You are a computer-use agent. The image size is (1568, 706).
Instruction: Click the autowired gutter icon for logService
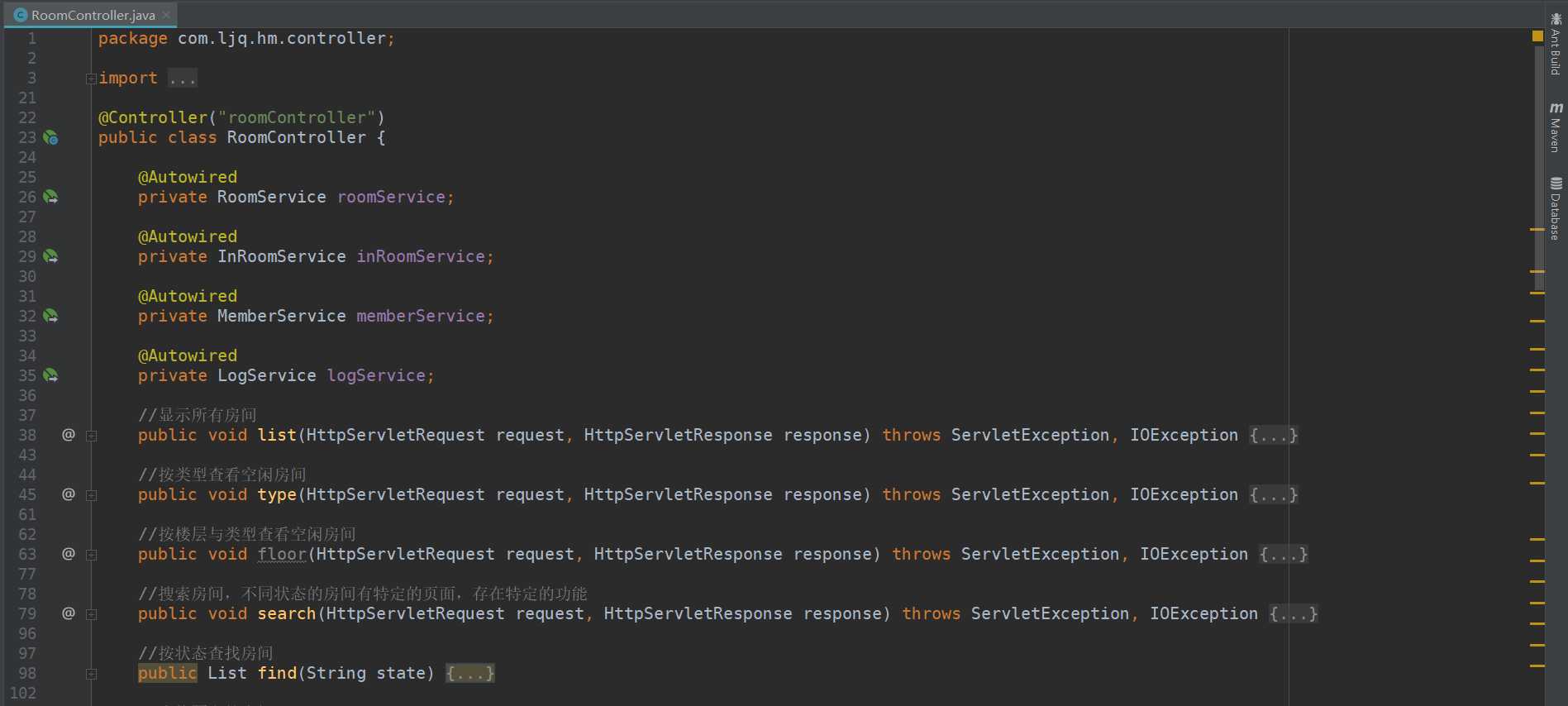(50, 375)
